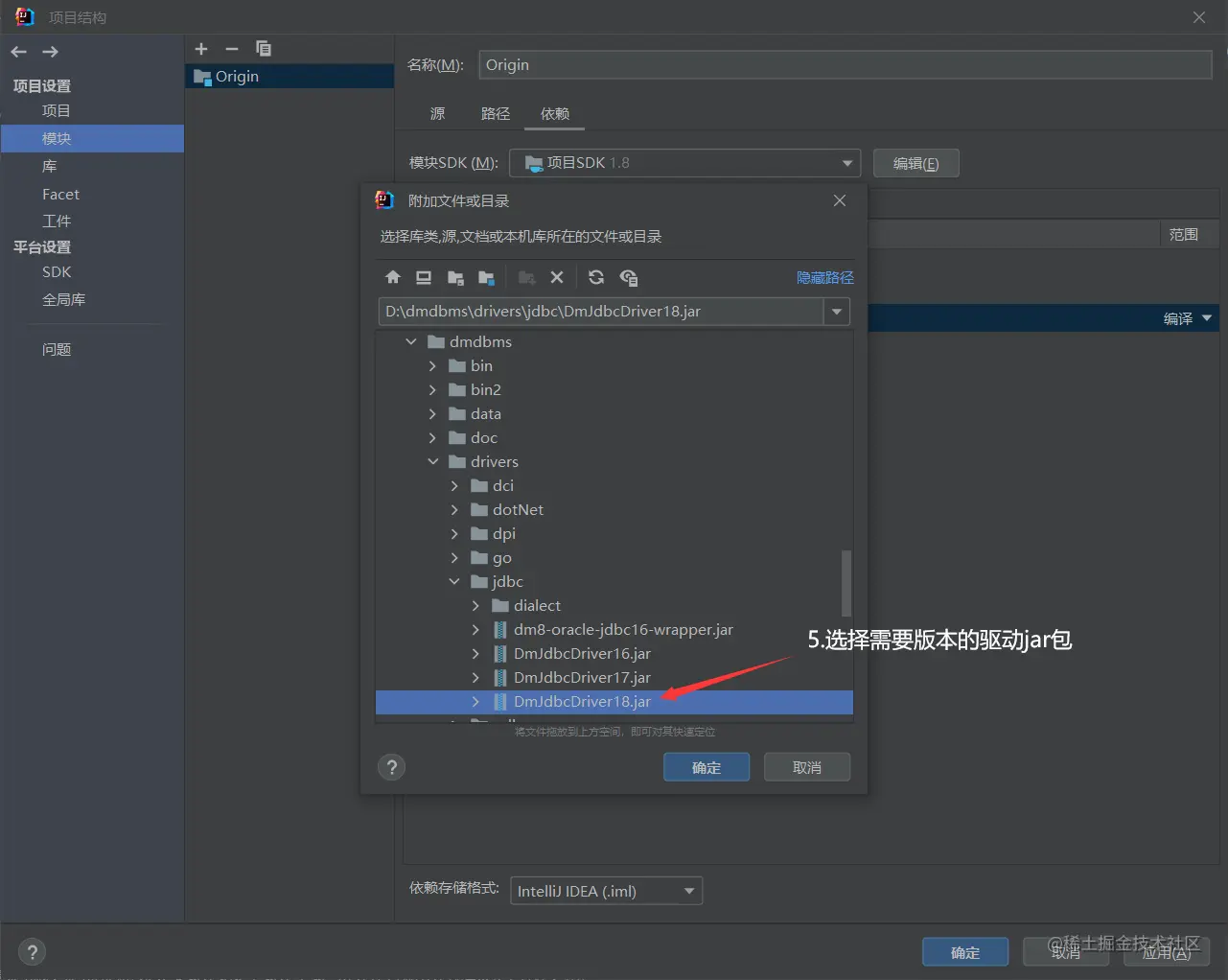Click the delete icon in chooser toolbar

coord(557,277)
